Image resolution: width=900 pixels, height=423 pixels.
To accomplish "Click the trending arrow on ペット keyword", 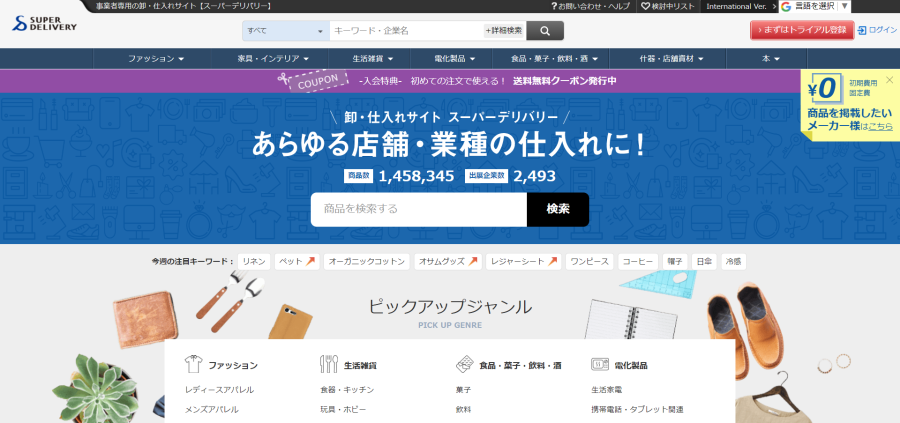I will 311,262.
